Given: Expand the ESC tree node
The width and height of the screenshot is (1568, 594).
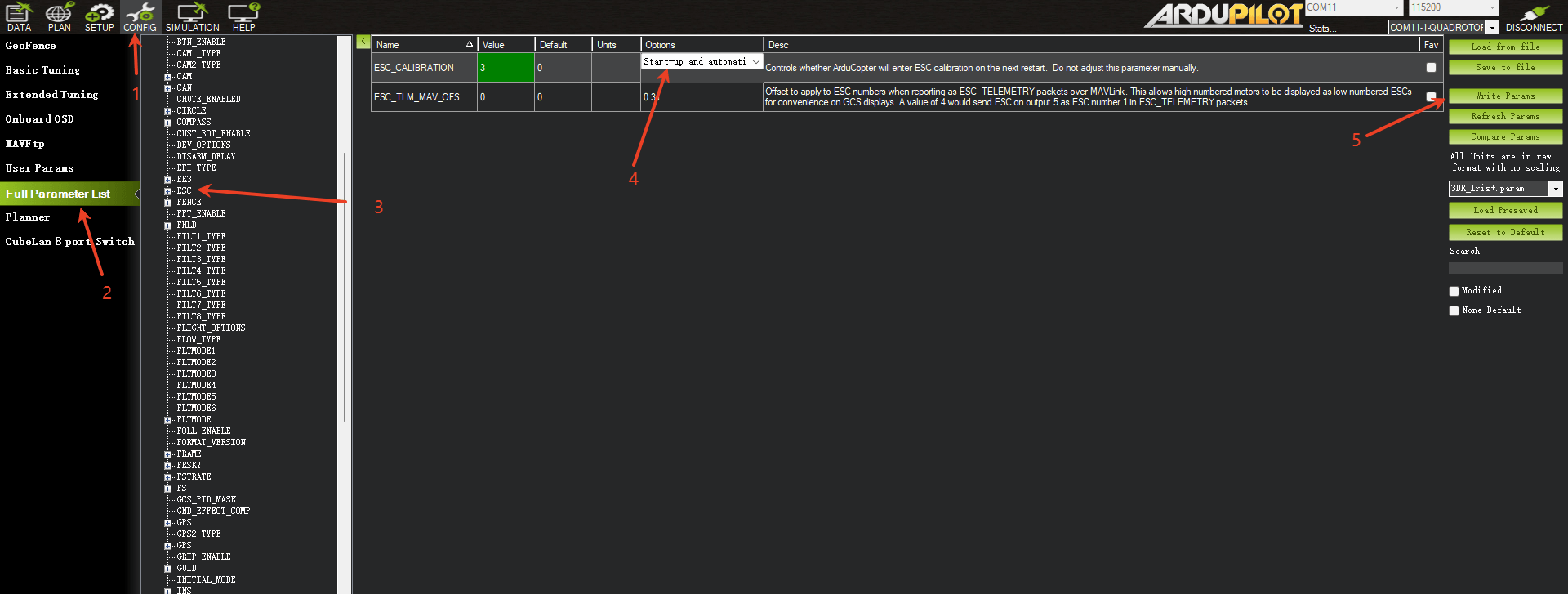Looking at the screenshot, I should [x=167, y=191].
